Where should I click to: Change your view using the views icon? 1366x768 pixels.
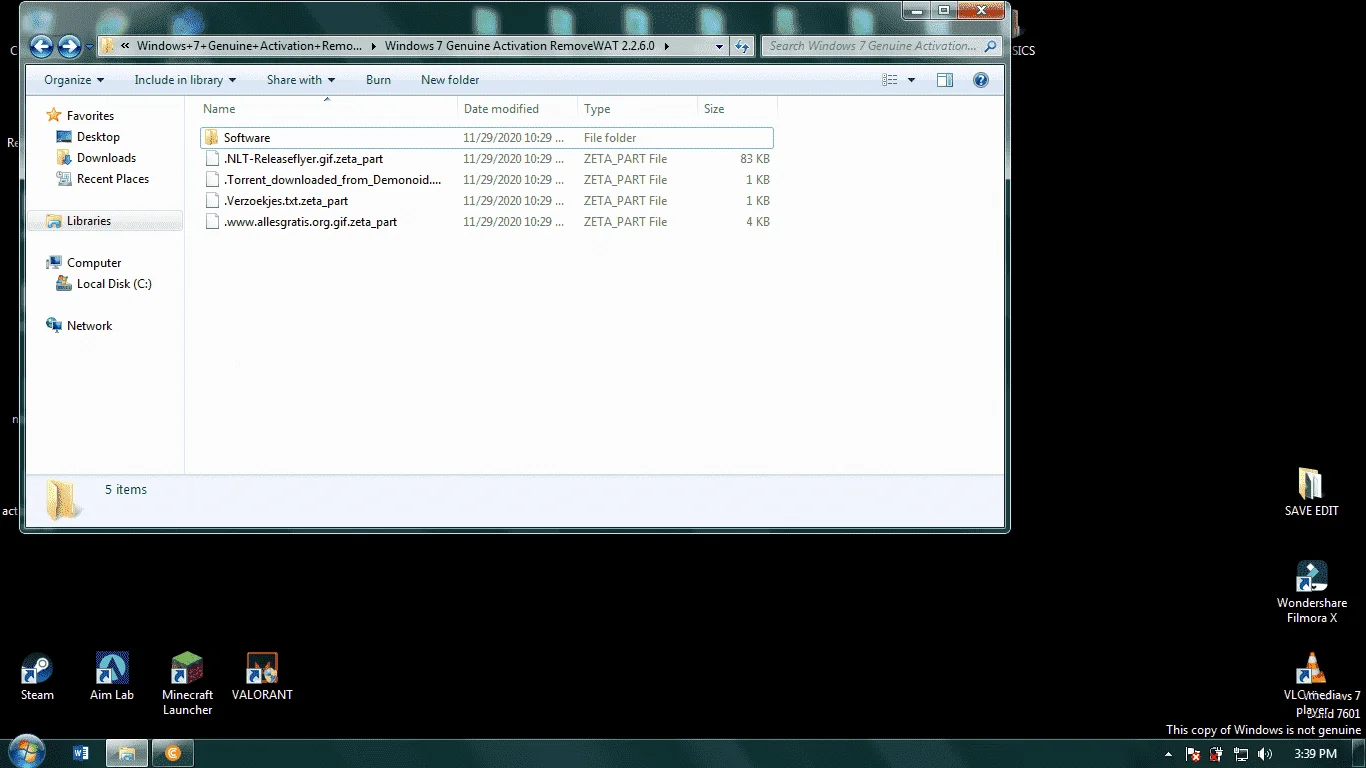pyautogui.click(x=890, y=80)
